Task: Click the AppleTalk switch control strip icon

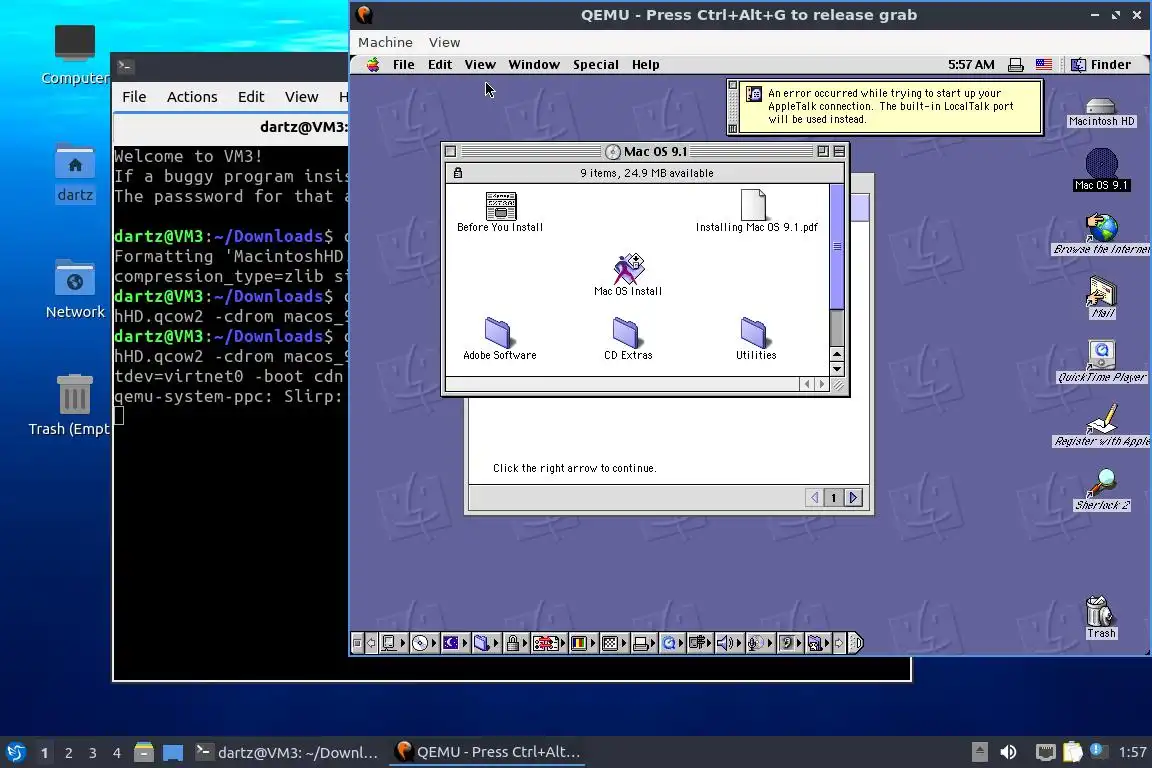Action: pyautogui.click(x=388, y=643)
